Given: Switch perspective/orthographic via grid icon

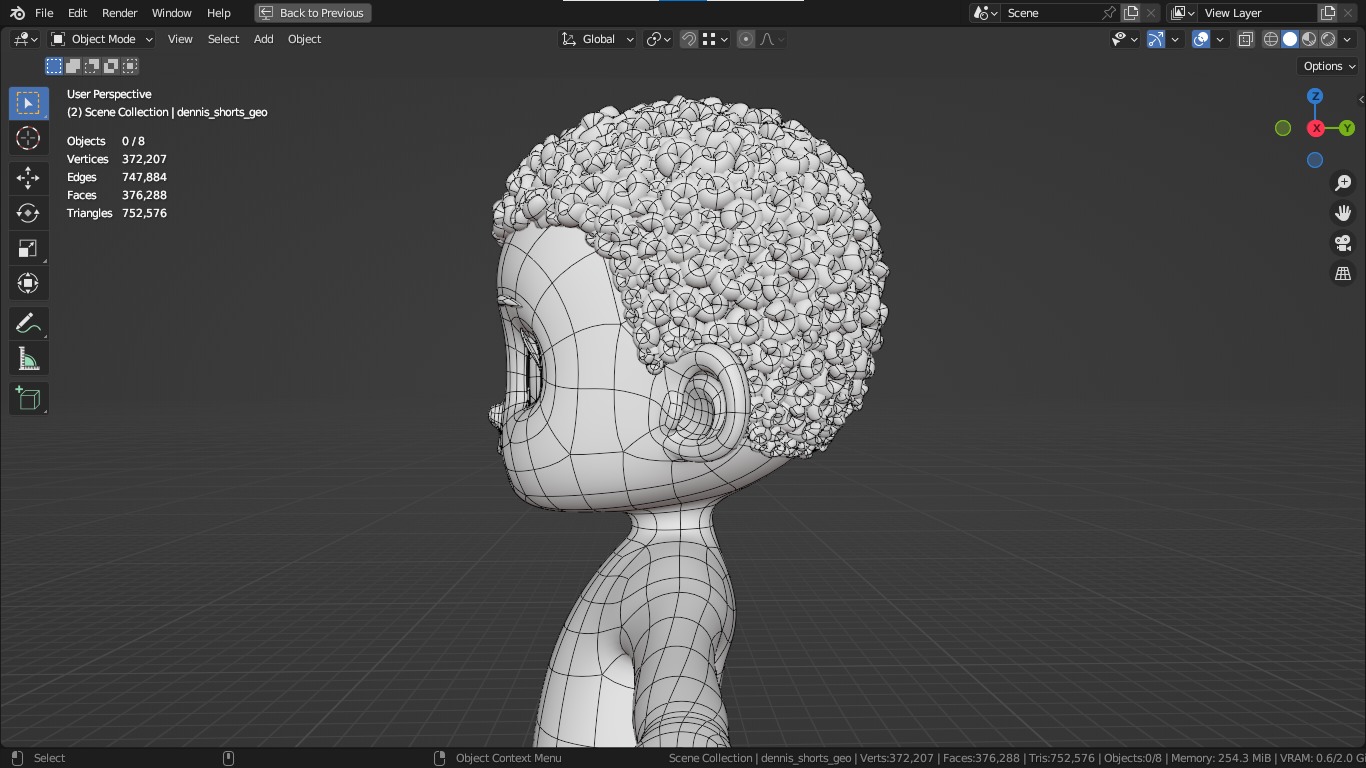Looking at the screenshot, I should 1343,273.
